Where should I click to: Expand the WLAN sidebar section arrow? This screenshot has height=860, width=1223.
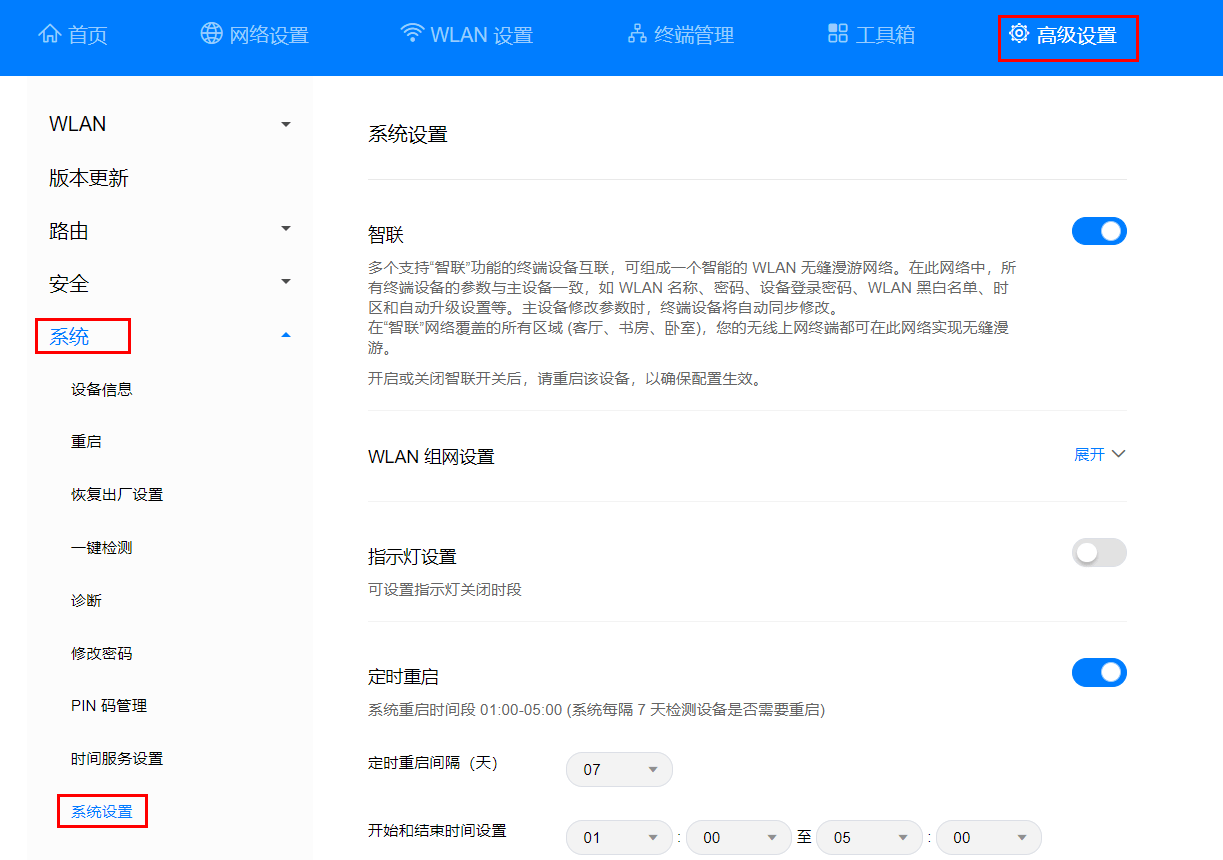[x=286, y=125]
